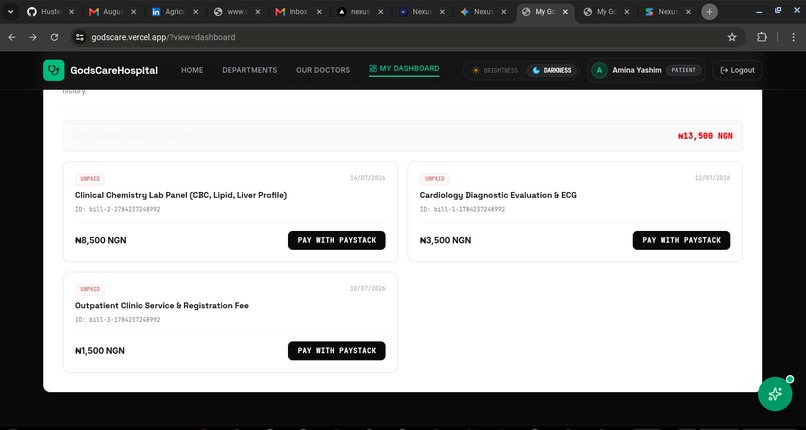Click the GodsCareHospital stethoscope logo icon
806x430 pixels.
(53, 70)
